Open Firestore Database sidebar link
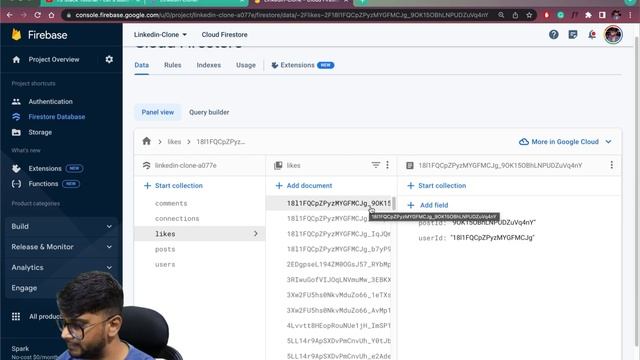This screenshot has height=360, width=640. (x=57, y=117)
